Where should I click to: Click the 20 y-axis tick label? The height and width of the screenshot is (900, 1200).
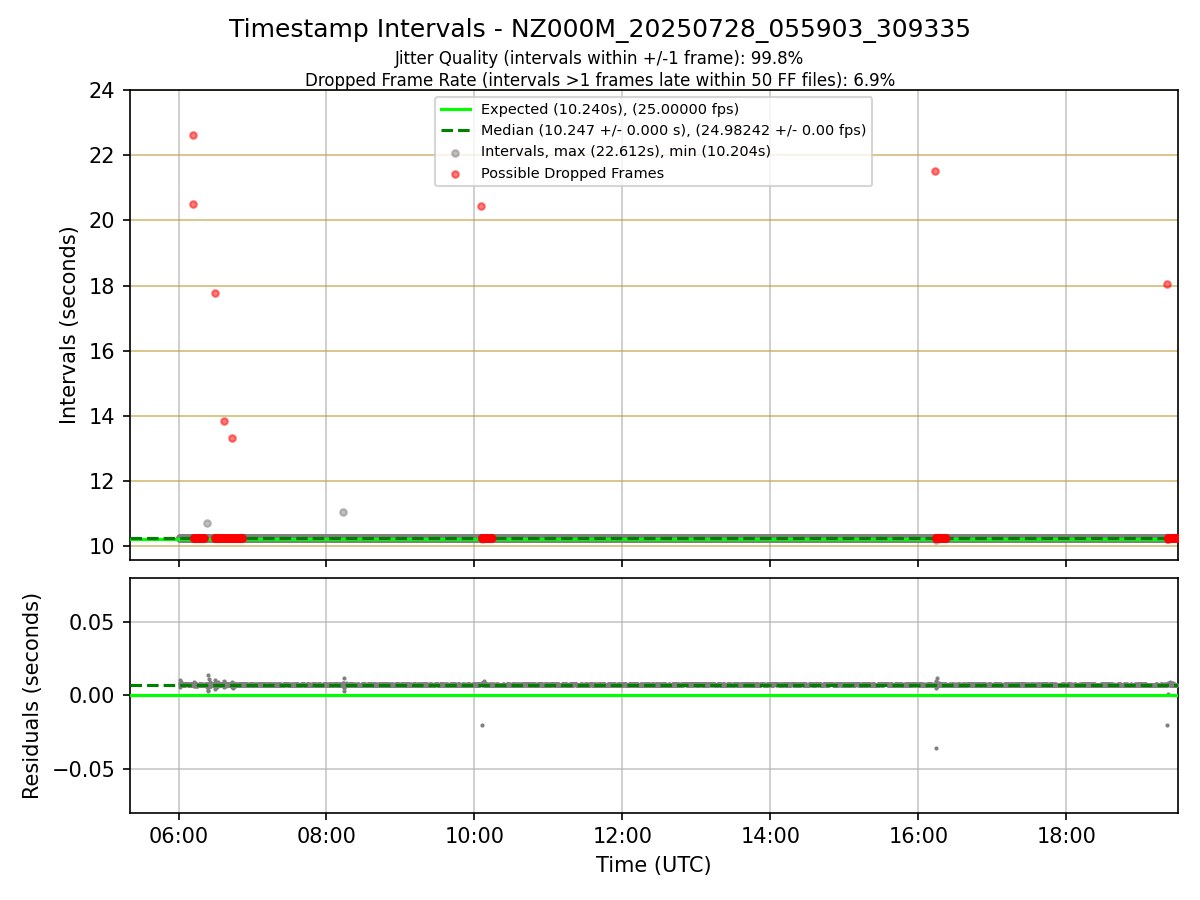pos(102,220)
